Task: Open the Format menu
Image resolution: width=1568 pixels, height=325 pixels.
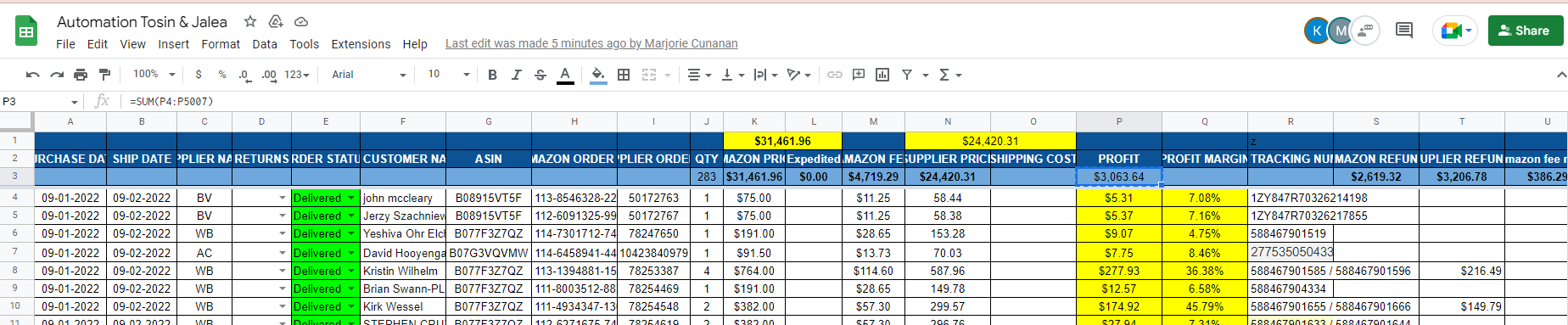Action: (x=221, y=44)
